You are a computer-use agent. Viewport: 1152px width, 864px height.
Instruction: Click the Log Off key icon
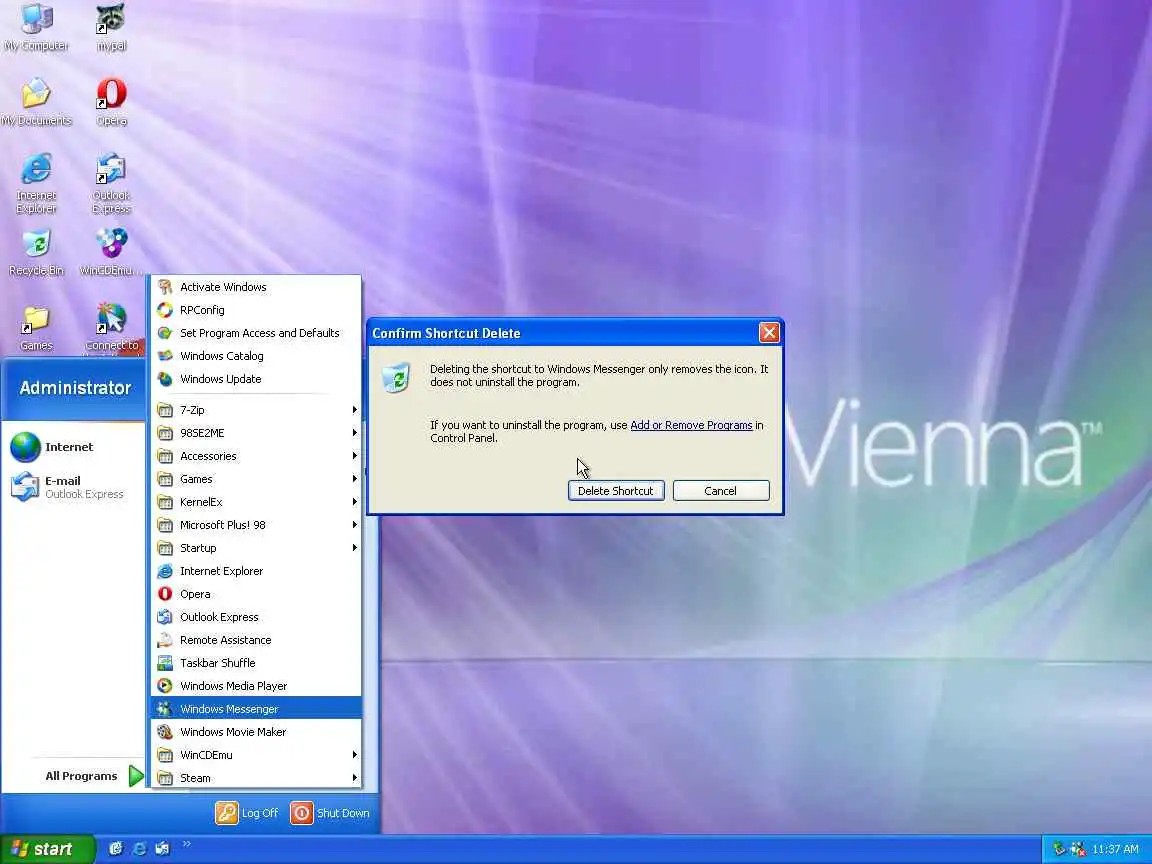[x=226, y=813]
